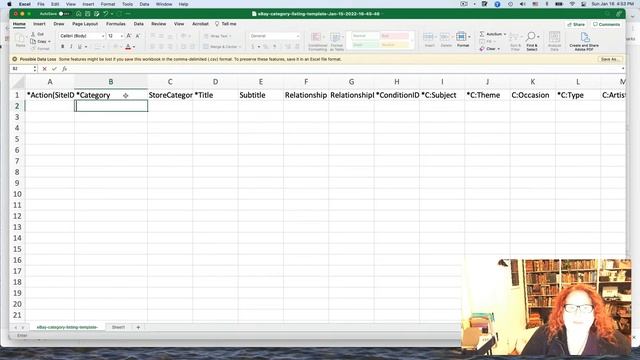
Task: Select the Bad cell style swatch
Action: [394, 36]
